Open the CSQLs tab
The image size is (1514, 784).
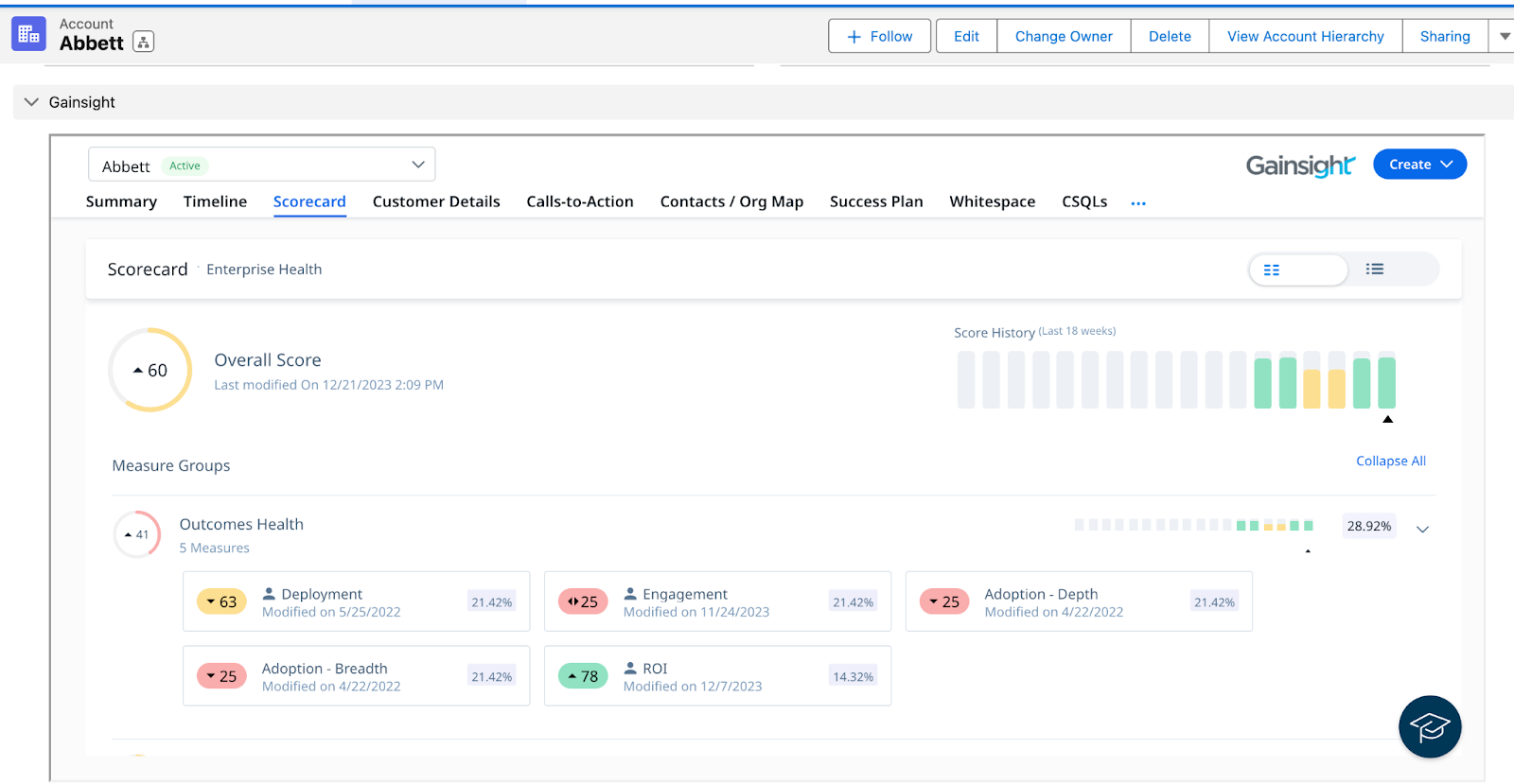pos(1084,201)
